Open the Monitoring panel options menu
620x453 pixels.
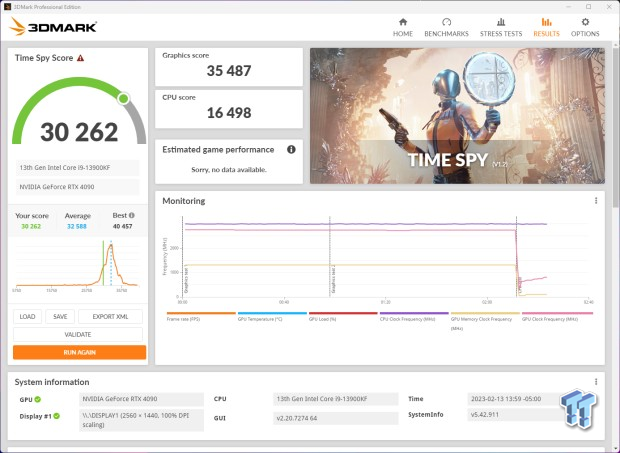(596, 201)
